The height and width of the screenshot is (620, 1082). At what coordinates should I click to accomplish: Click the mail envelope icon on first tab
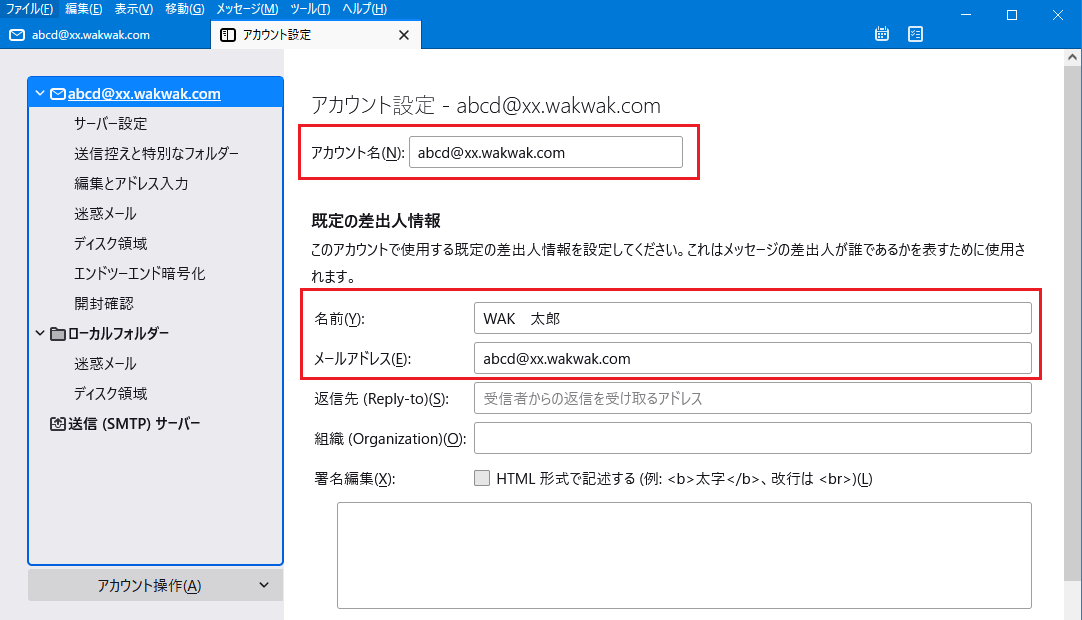17,35
